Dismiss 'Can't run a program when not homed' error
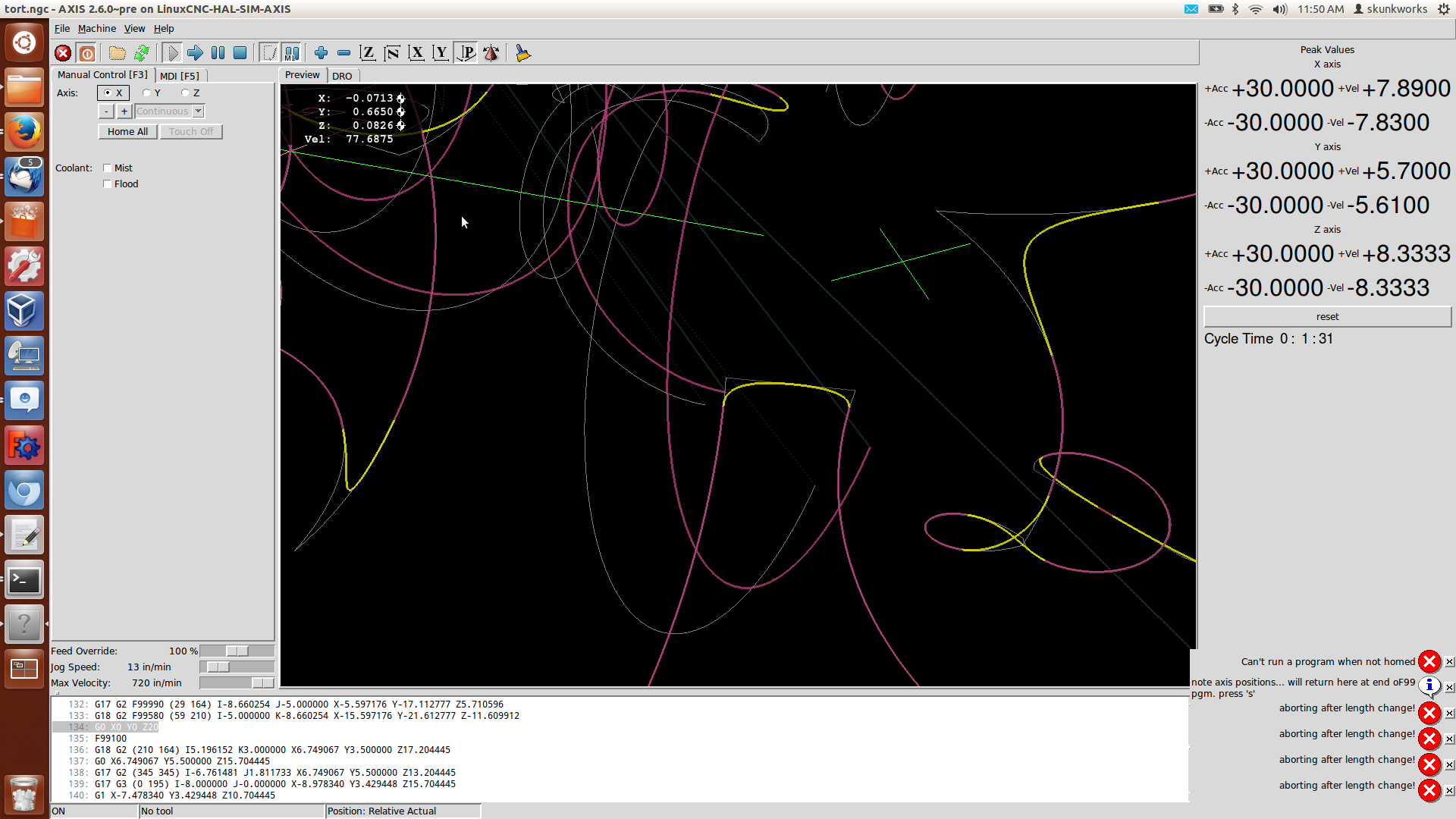Viewport: 1456px width, 819px height. tap(1449, 662)
